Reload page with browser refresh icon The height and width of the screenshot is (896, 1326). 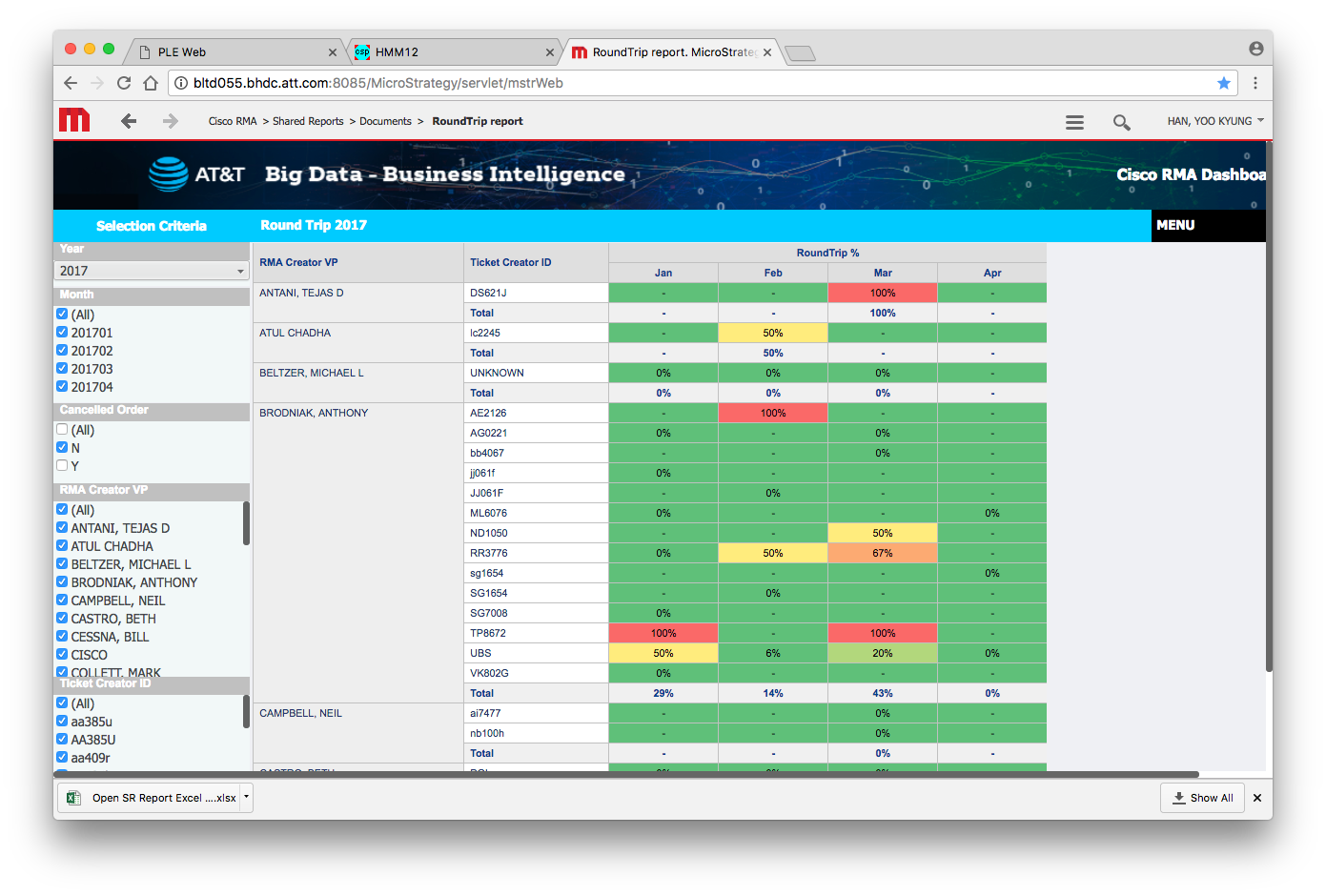pos(124,83)
